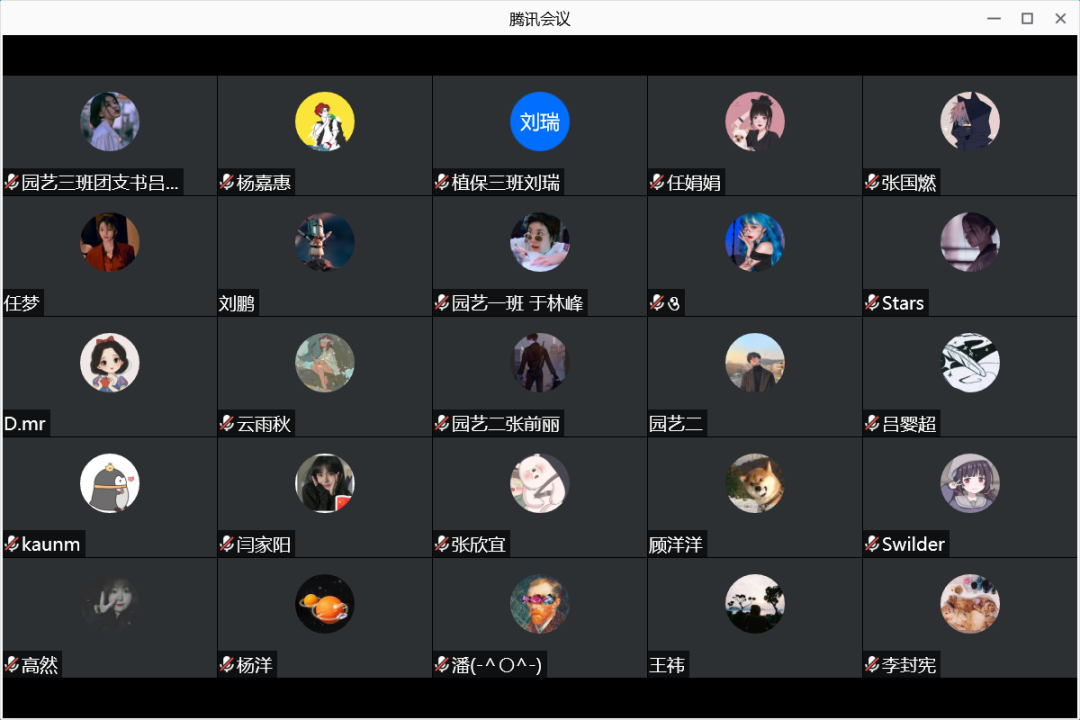Click the muted mic icon next to 任娟娟

656,183
